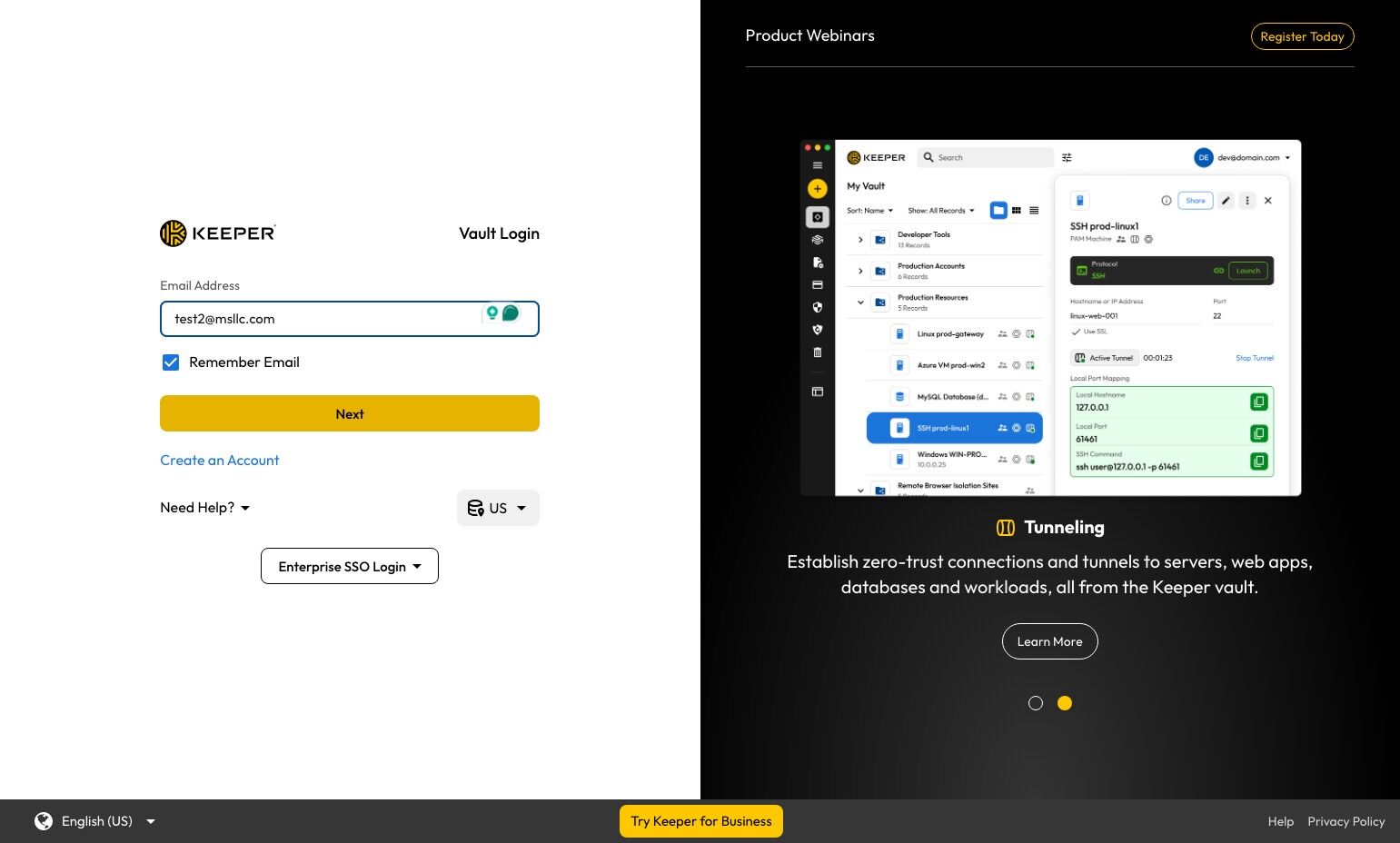1400x843 pixels.
Task: Open the English (US) language selector
Action: click(x=95, y=821)
